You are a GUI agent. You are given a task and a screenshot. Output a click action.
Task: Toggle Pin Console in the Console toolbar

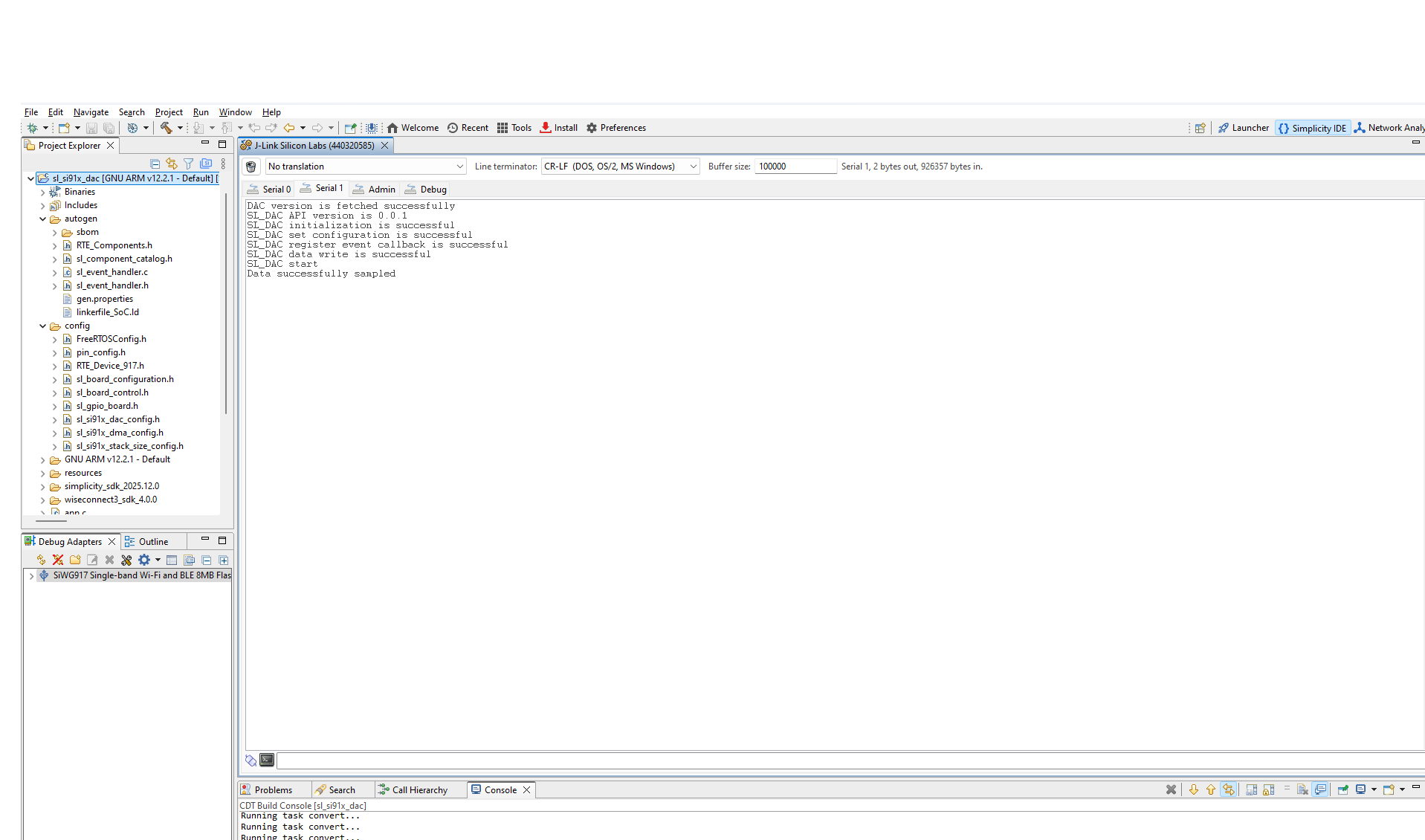tap(1343, 789)
